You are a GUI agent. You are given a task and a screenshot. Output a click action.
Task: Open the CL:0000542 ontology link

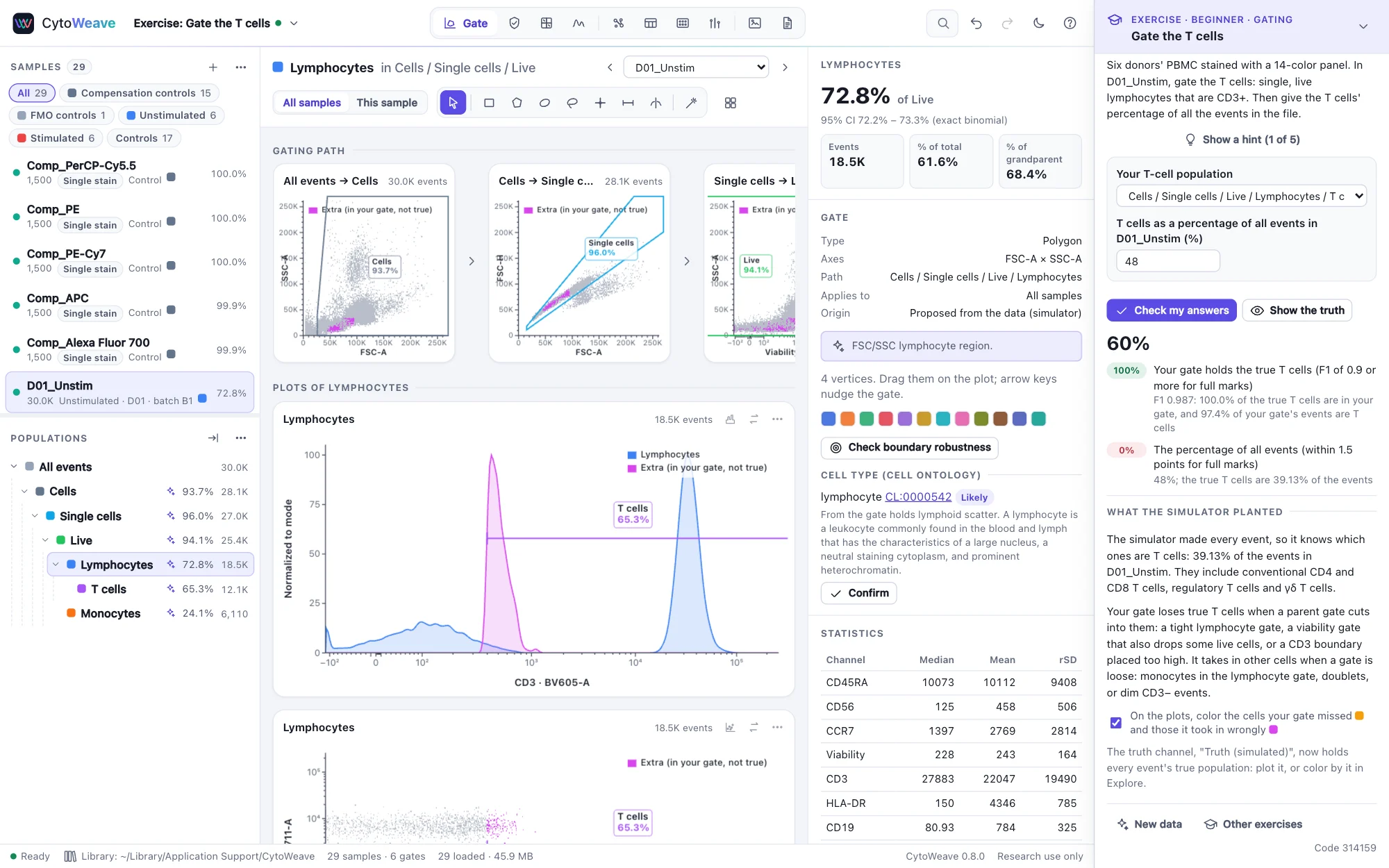tap(918, 496)
